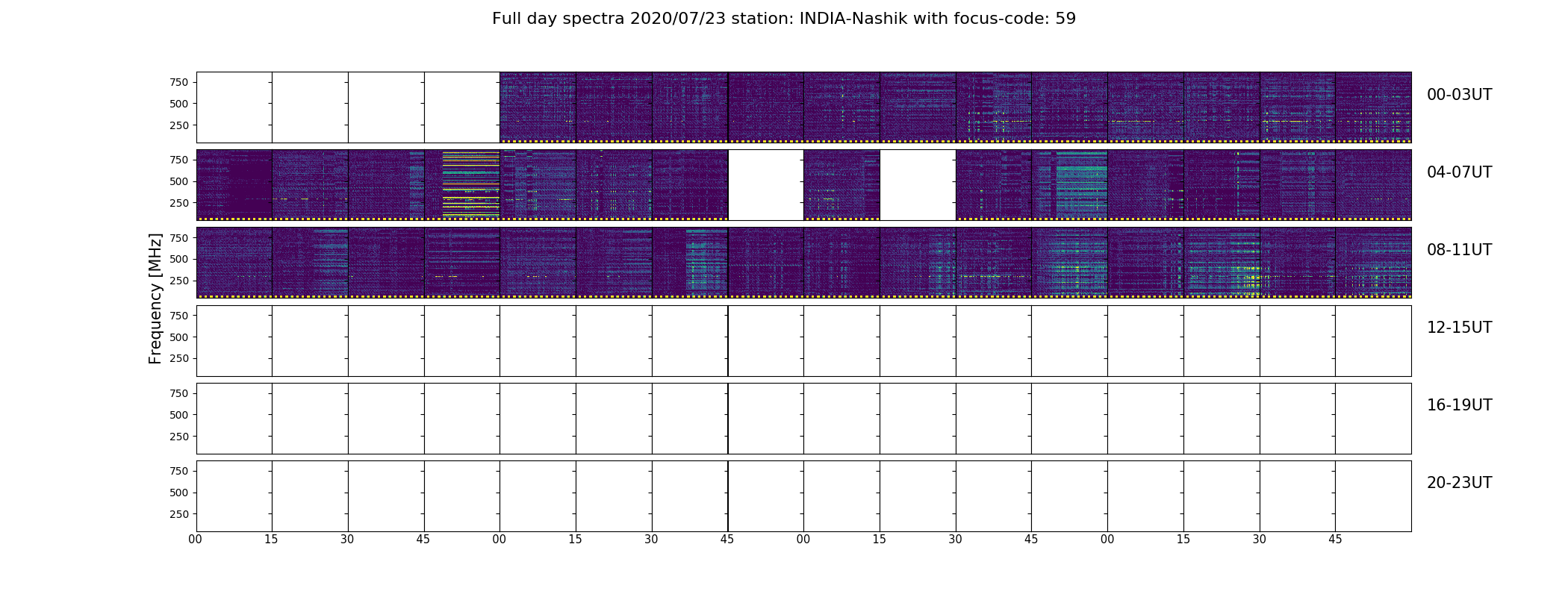Open the yellow-striped spectrum panel in 04-07UT row

tap(462, 185)
